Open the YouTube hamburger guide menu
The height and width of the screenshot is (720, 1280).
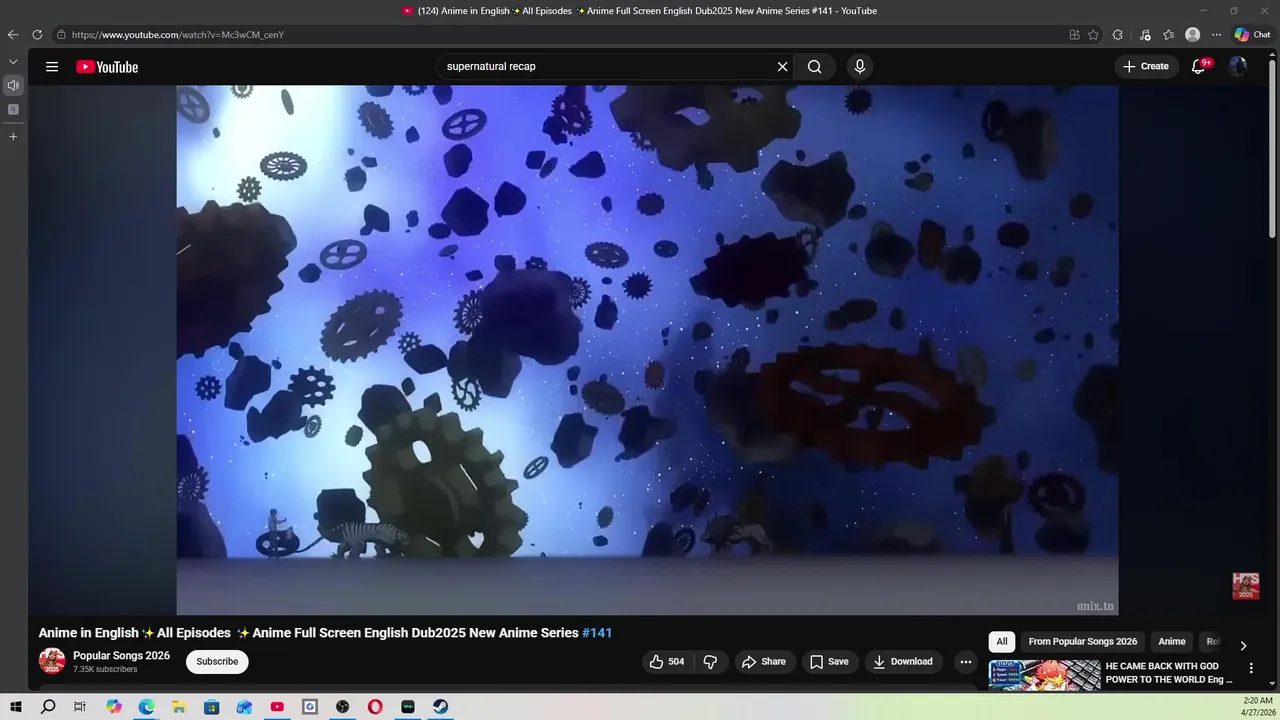52,67
